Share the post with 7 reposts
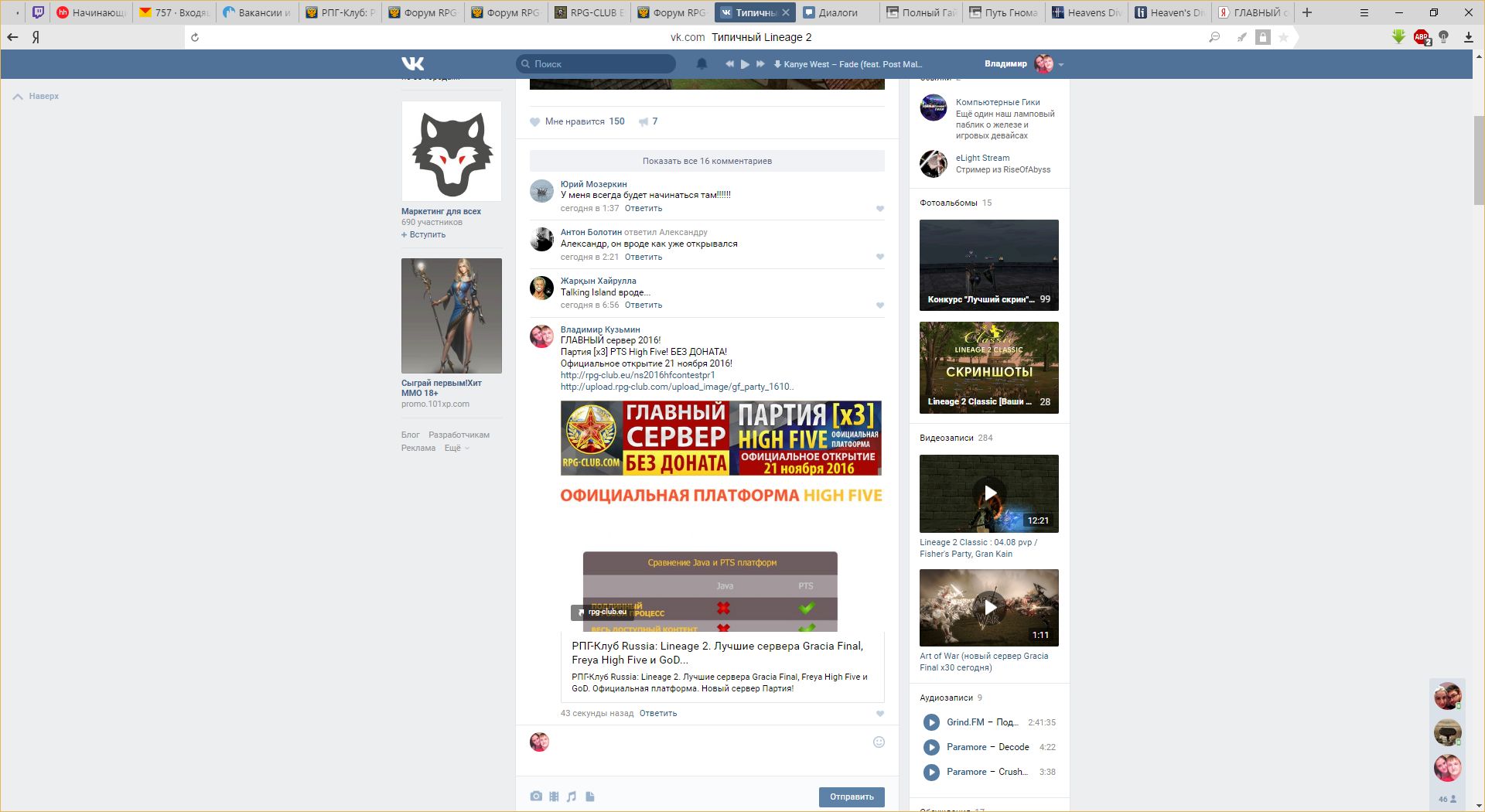The height and width of the screenshot is (812, 1485). pos(648,121)
